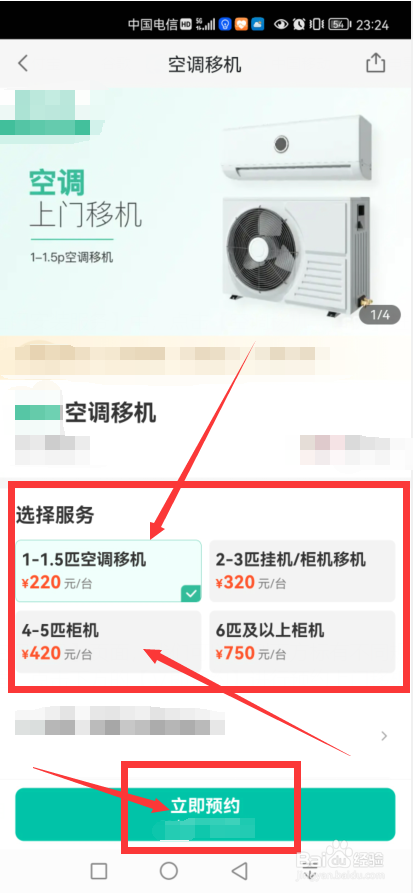This screenshot has height=893, width=413.
Task: Tap the Android back triangle icon
Action: click(240, 871)
